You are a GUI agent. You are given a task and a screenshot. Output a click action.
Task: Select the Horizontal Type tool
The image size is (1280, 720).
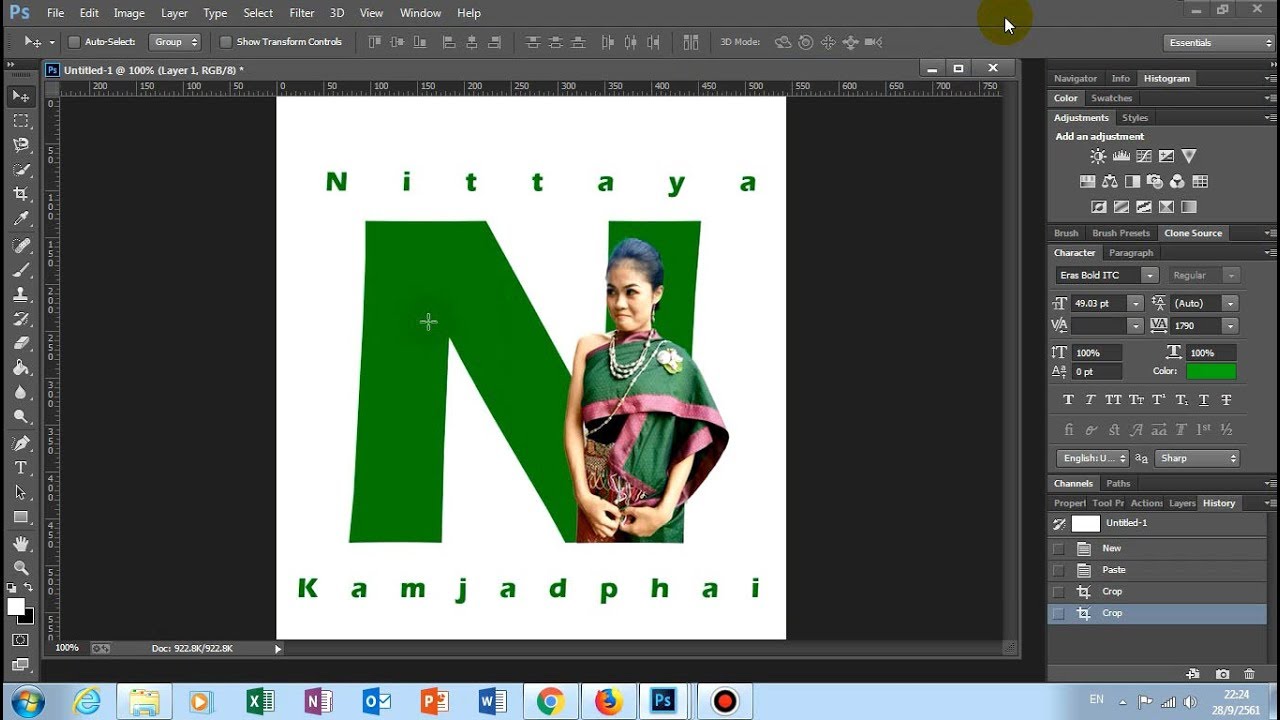tap(21, 468)
